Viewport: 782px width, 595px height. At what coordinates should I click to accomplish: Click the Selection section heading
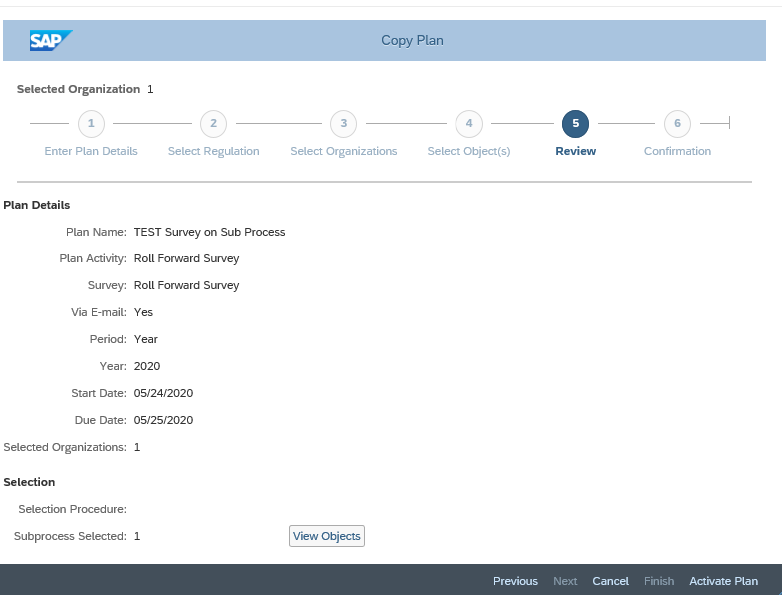pos(29,482)
